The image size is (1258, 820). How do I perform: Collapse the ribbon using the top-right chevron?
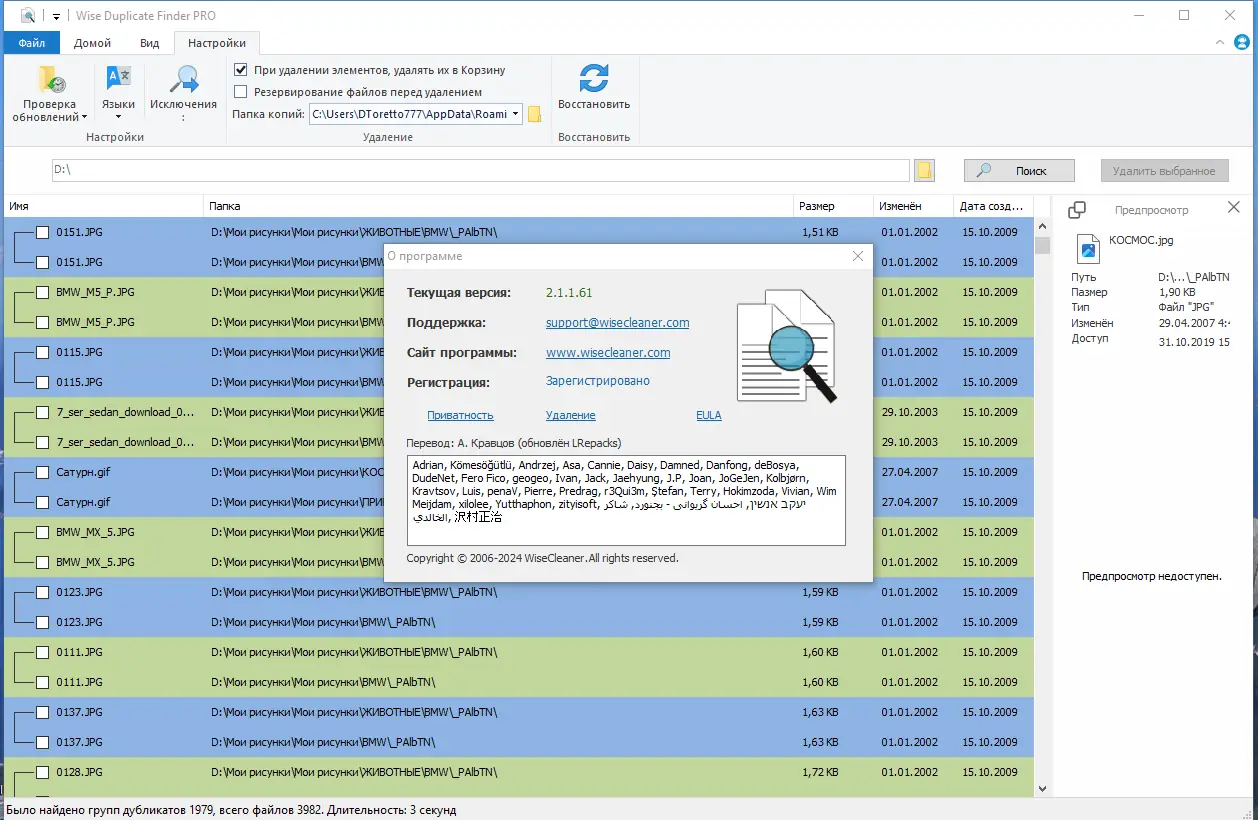tap(1220, 43)
